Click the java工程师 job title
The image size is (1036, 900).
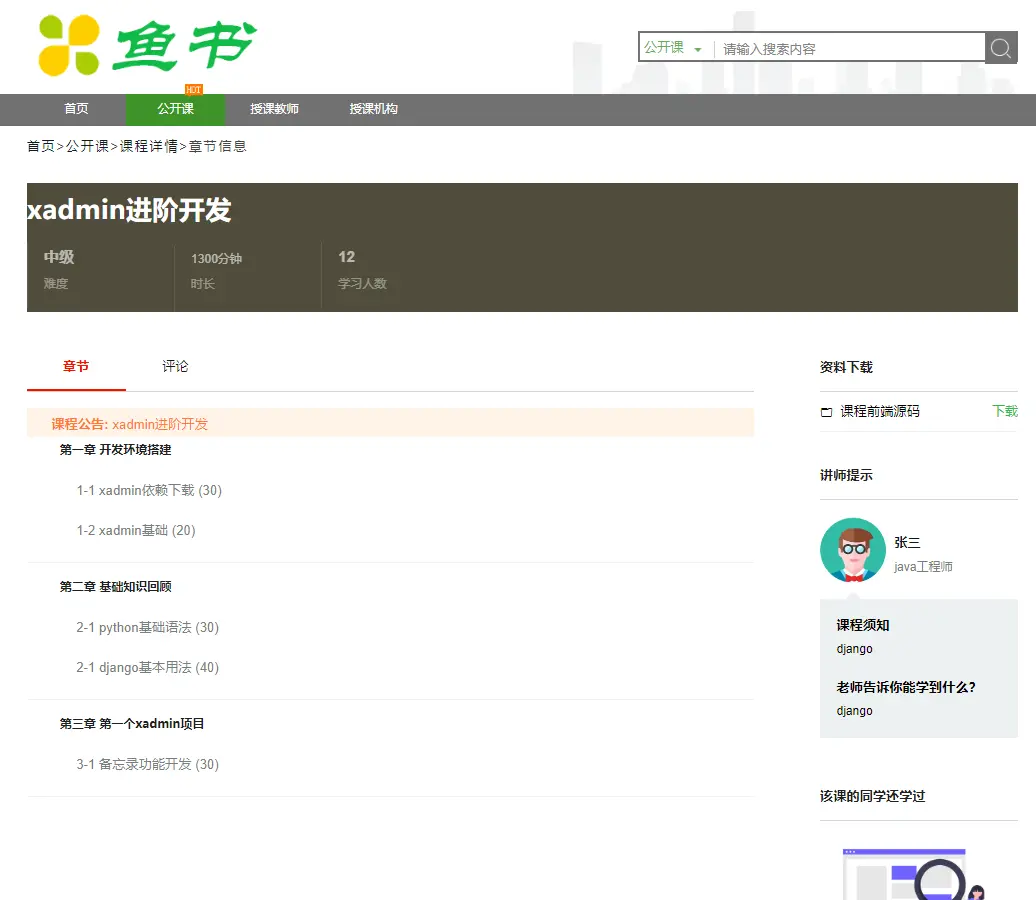pos(923,566)
